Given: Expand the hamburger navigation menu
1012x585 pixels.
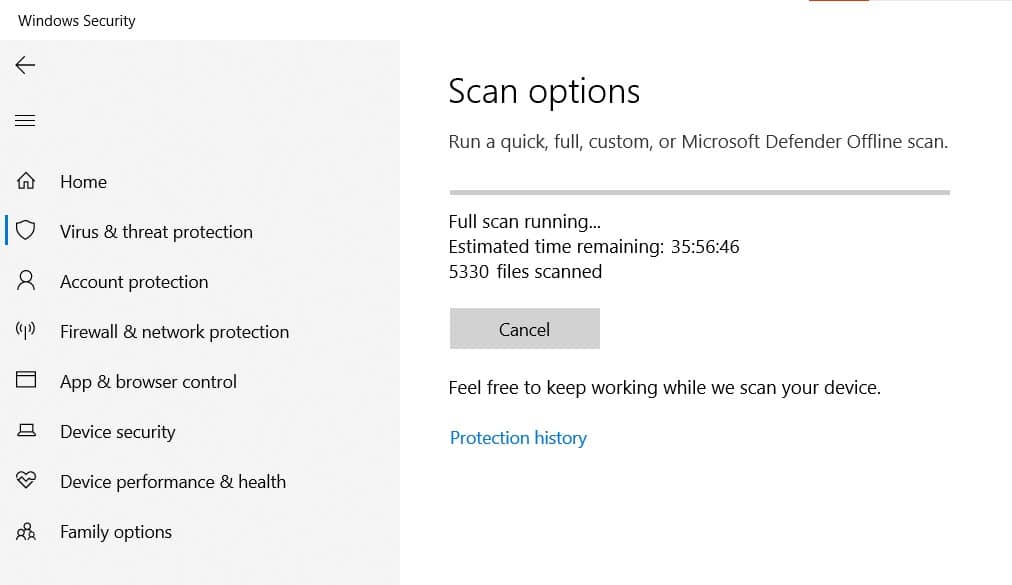Looking at the screenshot, I should (x=25, y=121).
